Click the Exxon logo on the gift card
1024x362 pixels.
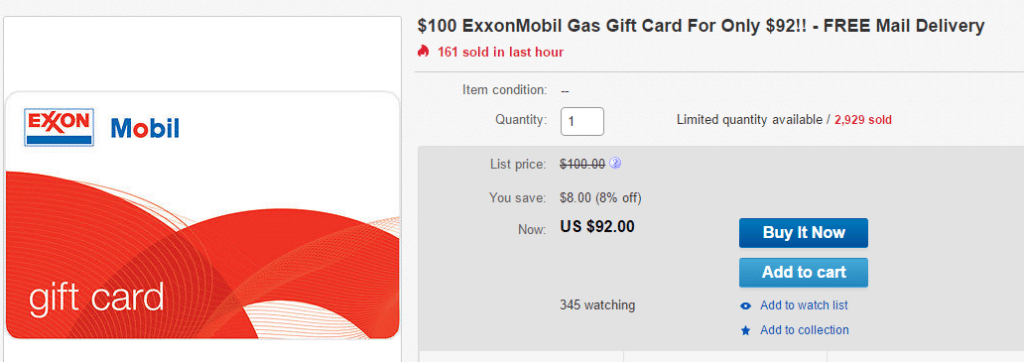pos(59,127)
